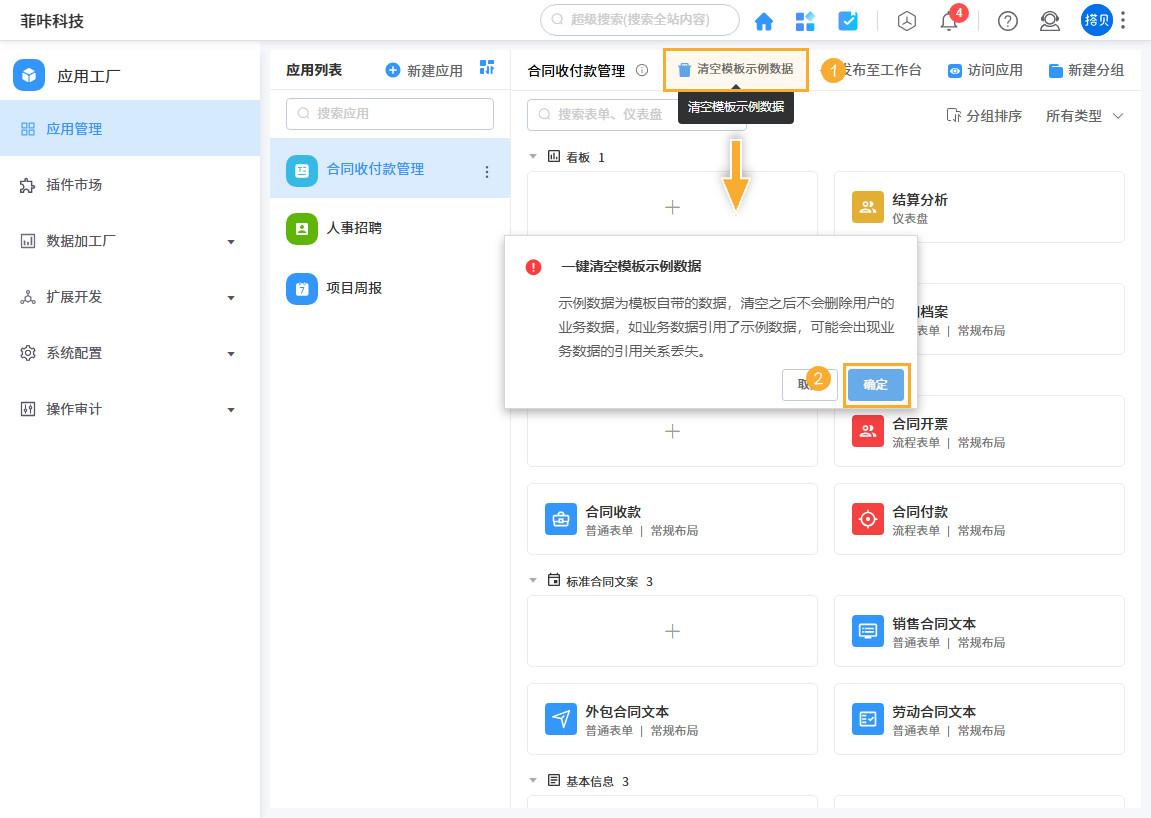
Task: Open the 所有类型 type filter dropdown
Action: [1084, 116]
